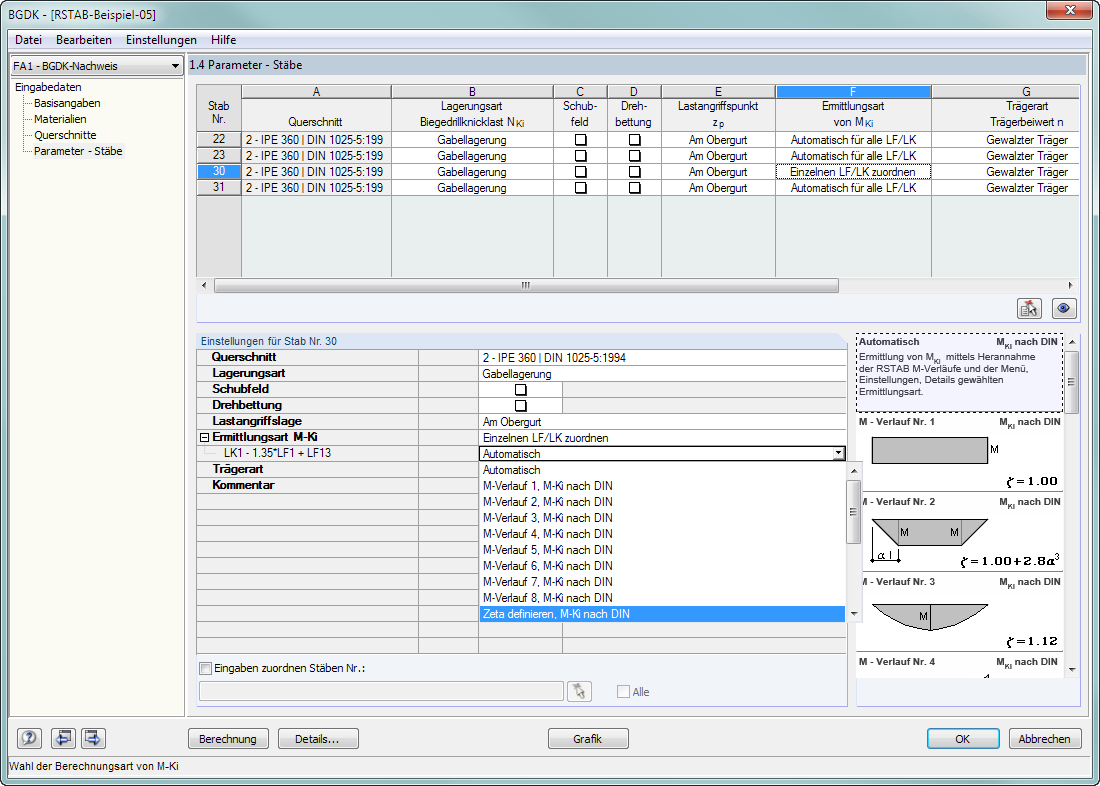Open the Hilfe menu
Viewport: 1100px width, 786px height.
click(223, 40)
